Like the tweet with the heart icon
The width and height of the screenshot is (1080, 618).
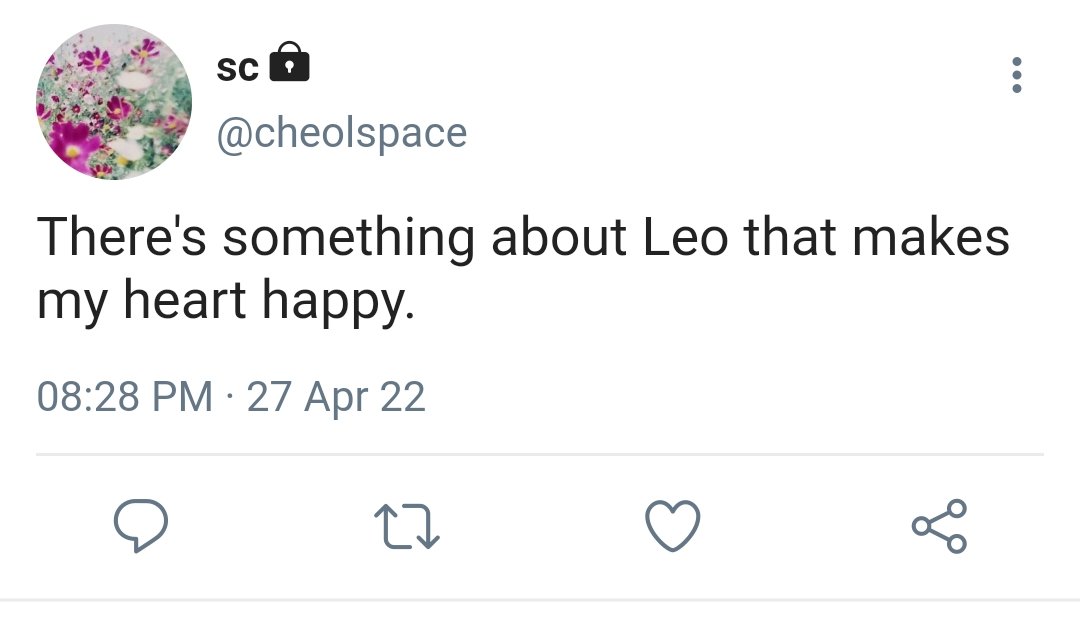coord(672,525)
